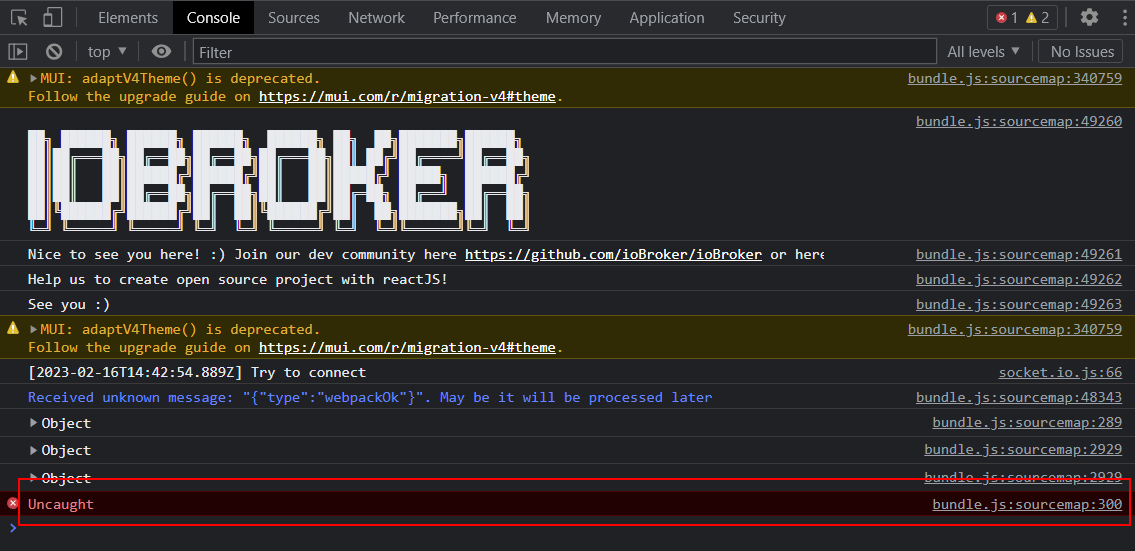This screenshot has width=1135, height=551.
Task: Click the error icon beside Uncaught
Action: click(12, 503)
